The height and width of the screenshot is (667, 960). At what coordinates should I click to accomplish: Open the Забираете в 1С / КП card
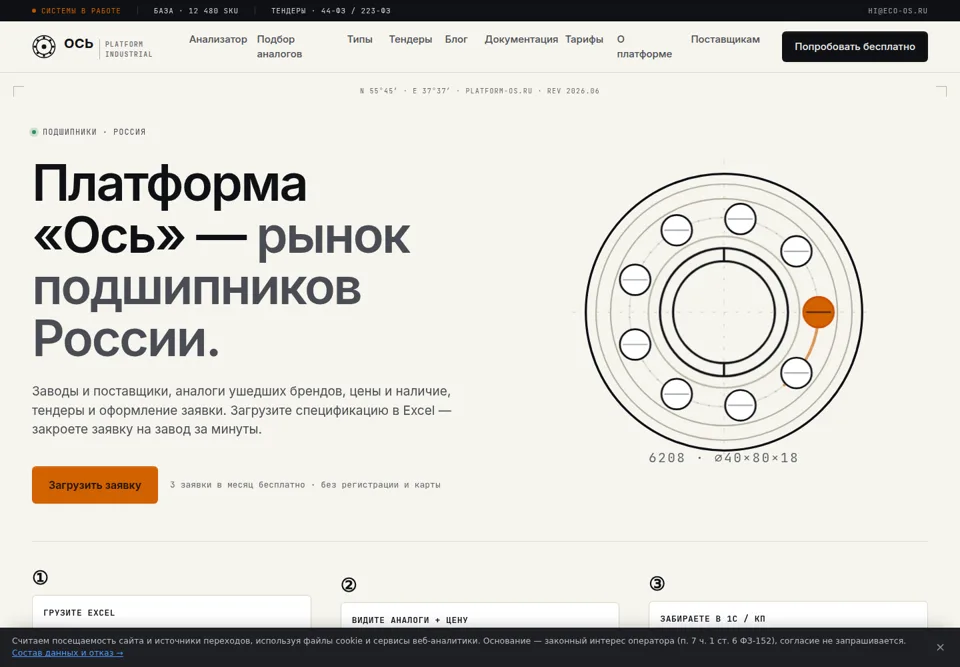tap(789, 615)
